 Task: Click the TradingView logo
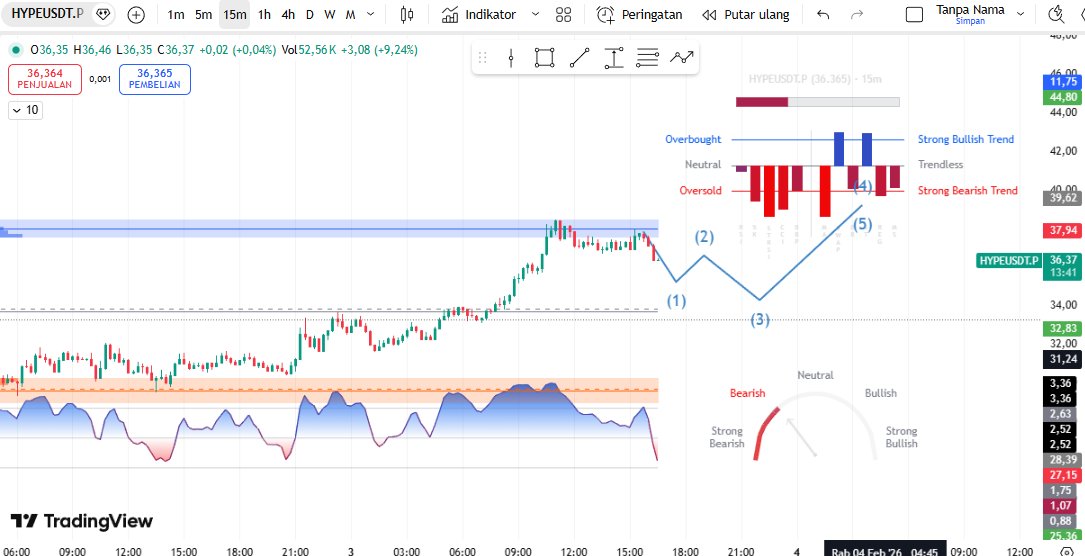click(x=81, y=521)
